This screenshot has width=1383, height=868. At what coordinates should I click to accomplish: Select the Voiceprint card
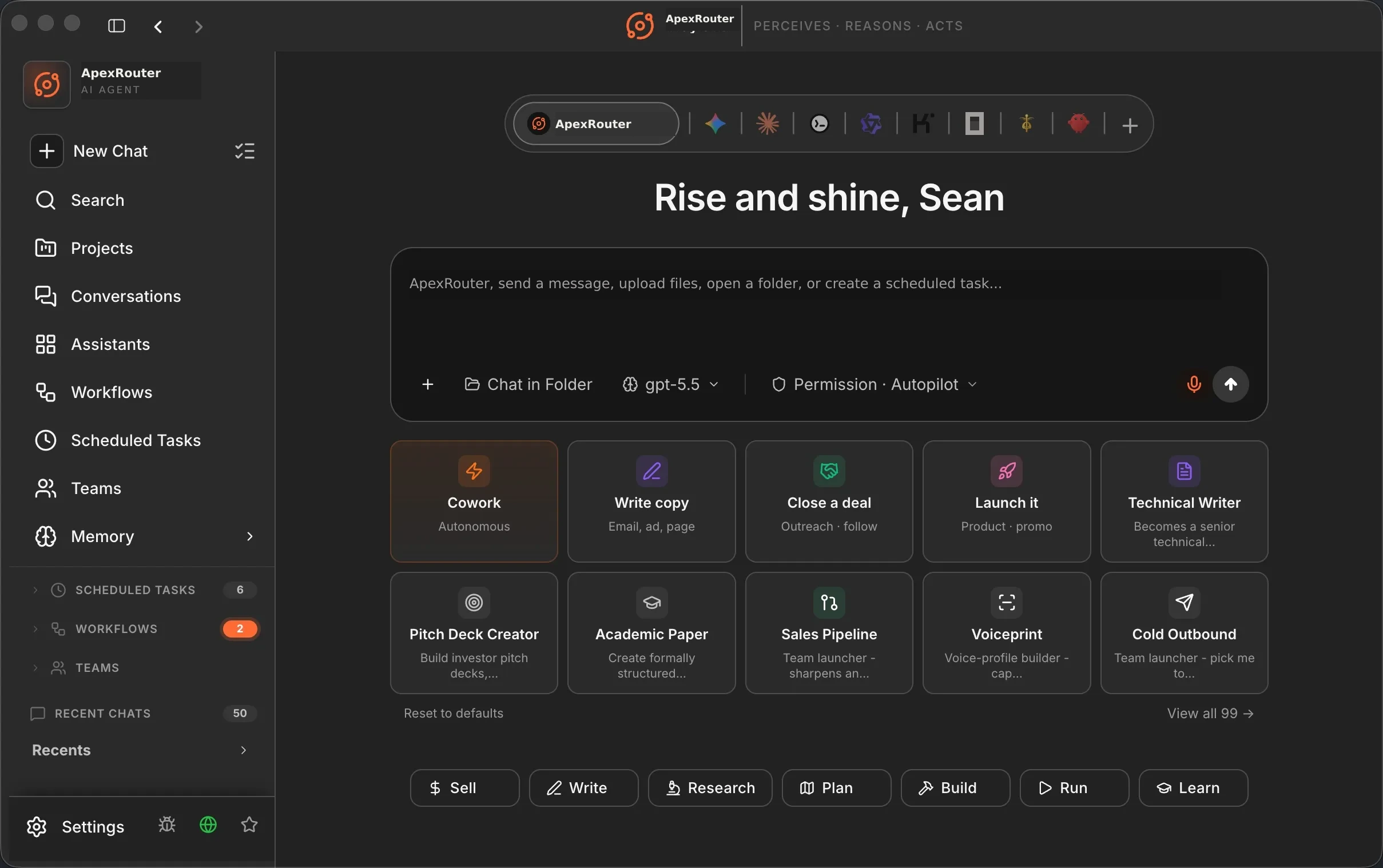pos(1006,632)
